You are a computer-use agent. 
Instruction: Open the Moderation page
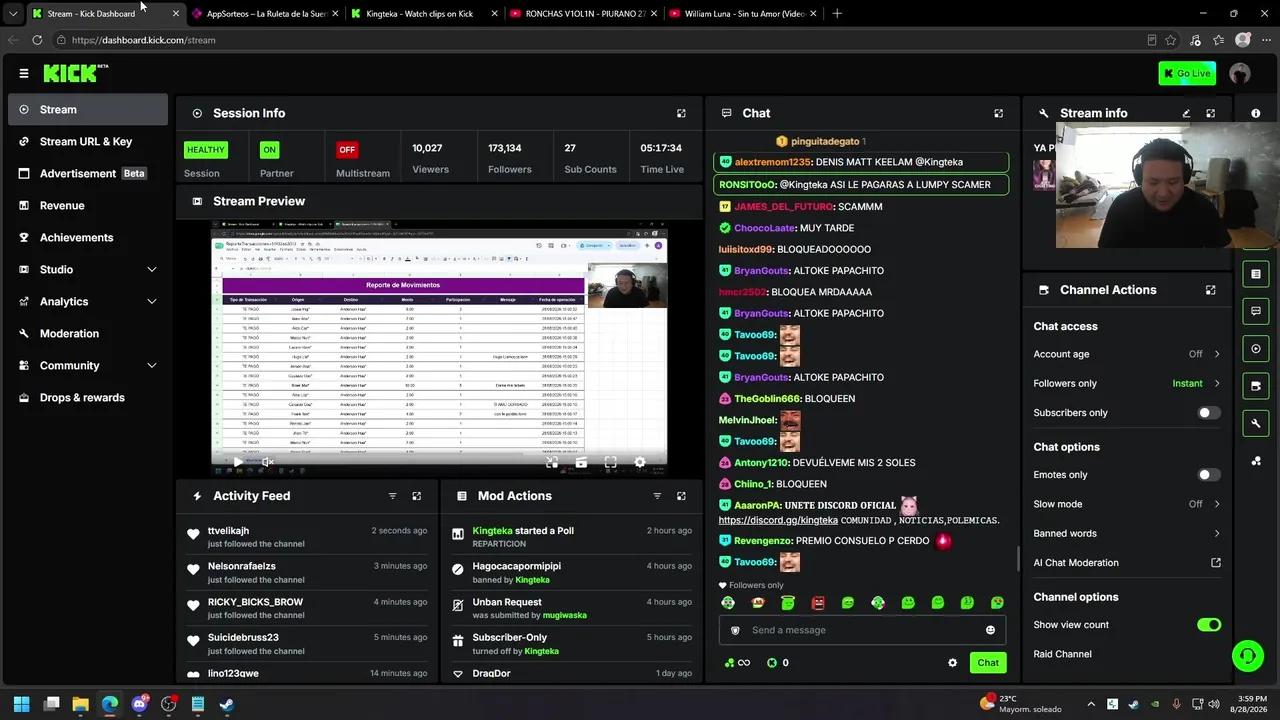pyautogui.click(x=88, y=334)
